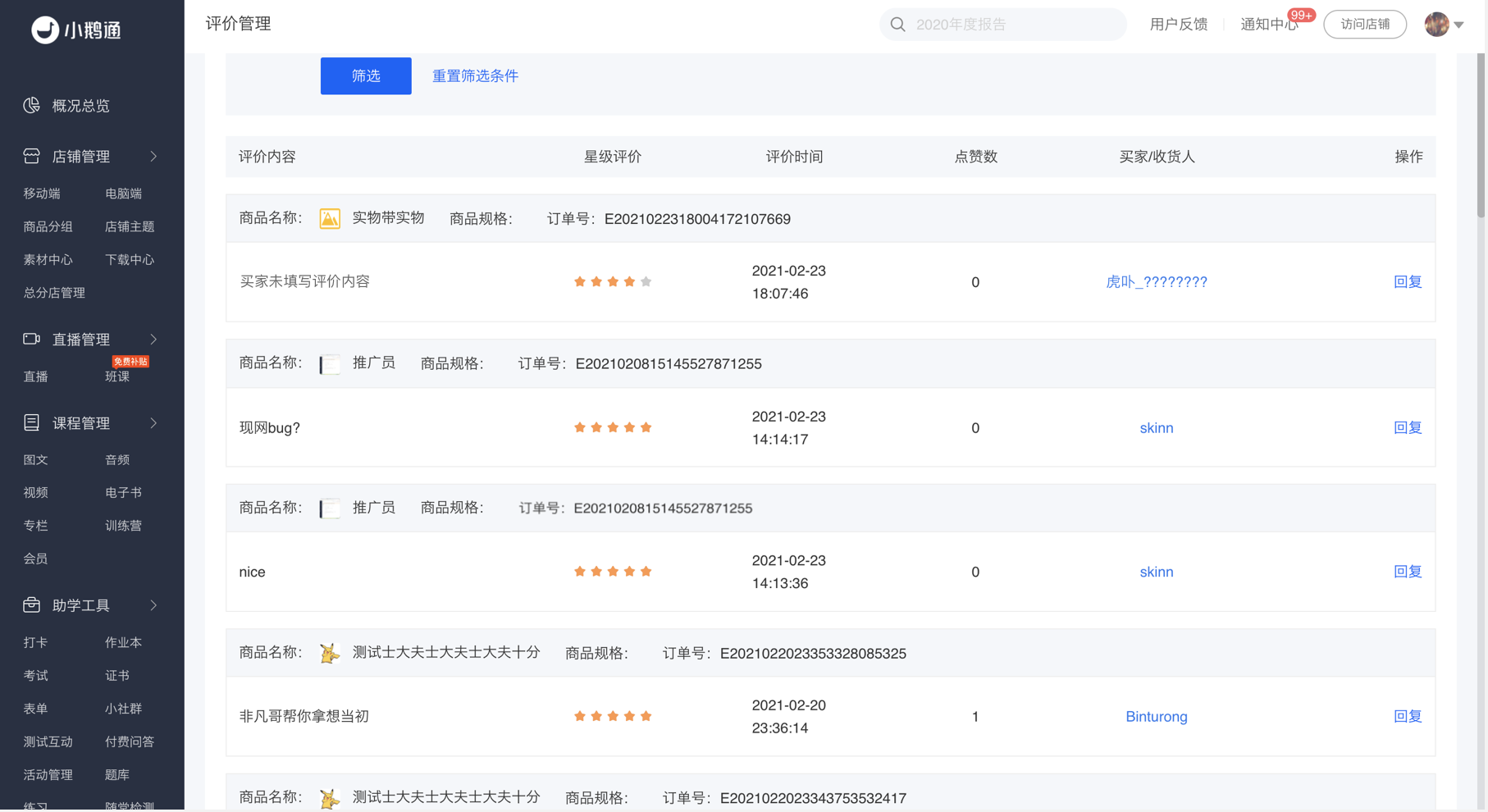Apply filters with 筛选 button
This screenshot has width=1488, height=812.
pyautogui.click(x=366, y=75)
